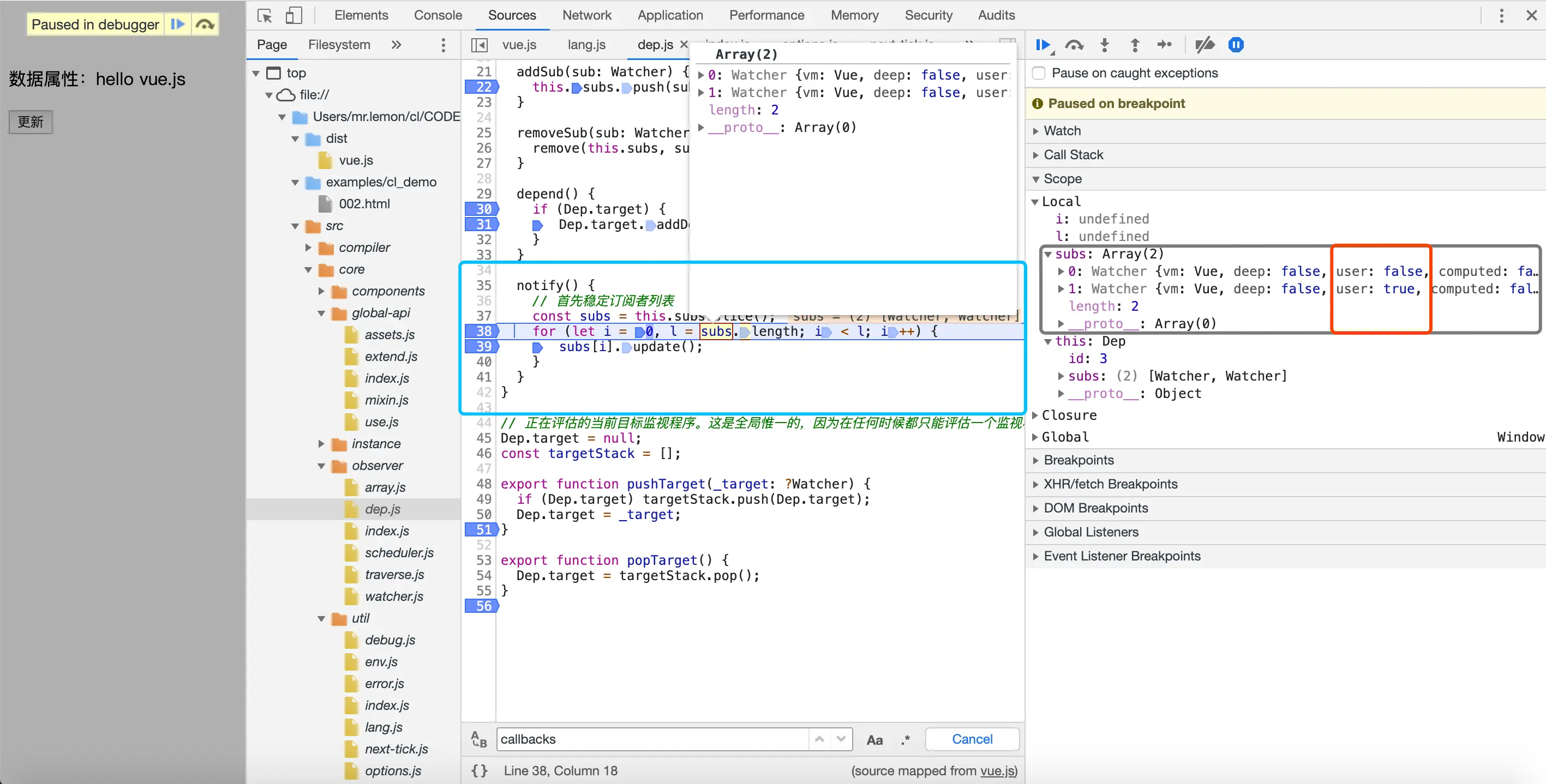1546x784 pixels.
Task: Toggle match case Aa in search
Action: 874,740
